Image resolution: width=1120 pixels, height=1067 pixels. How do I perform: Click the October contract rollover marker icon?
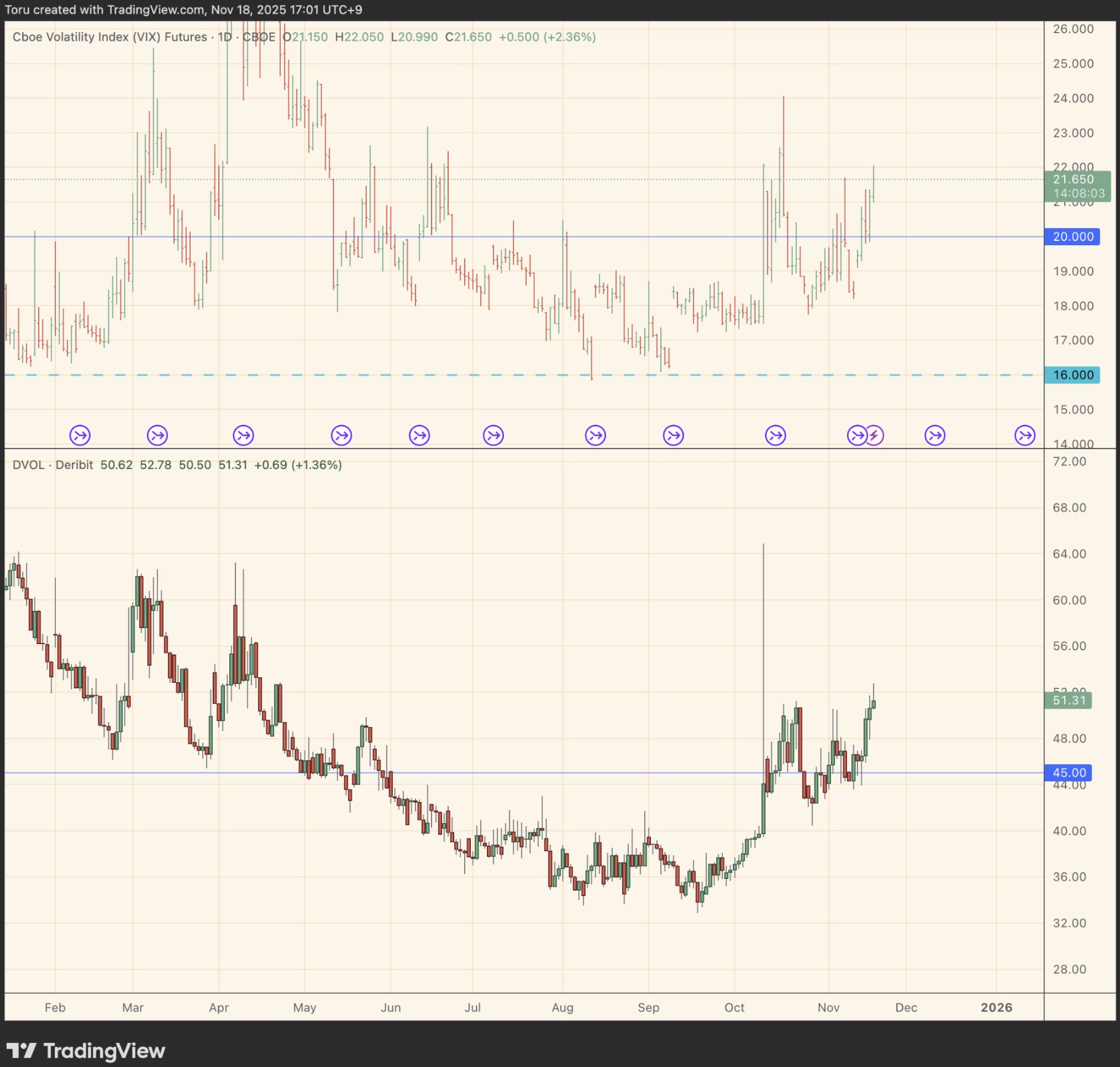coord(775,436)
